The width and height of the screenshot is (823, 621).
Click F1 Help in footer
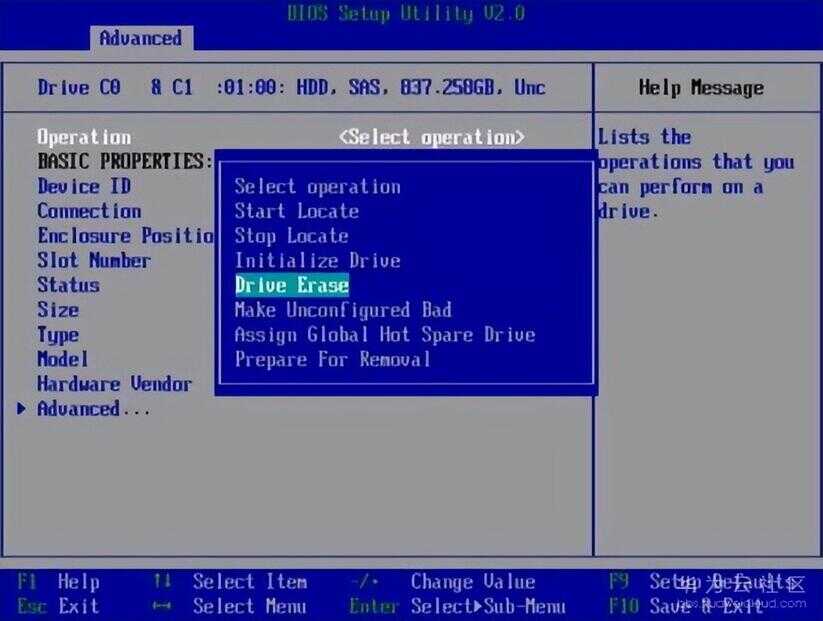(x=58, y=582)
